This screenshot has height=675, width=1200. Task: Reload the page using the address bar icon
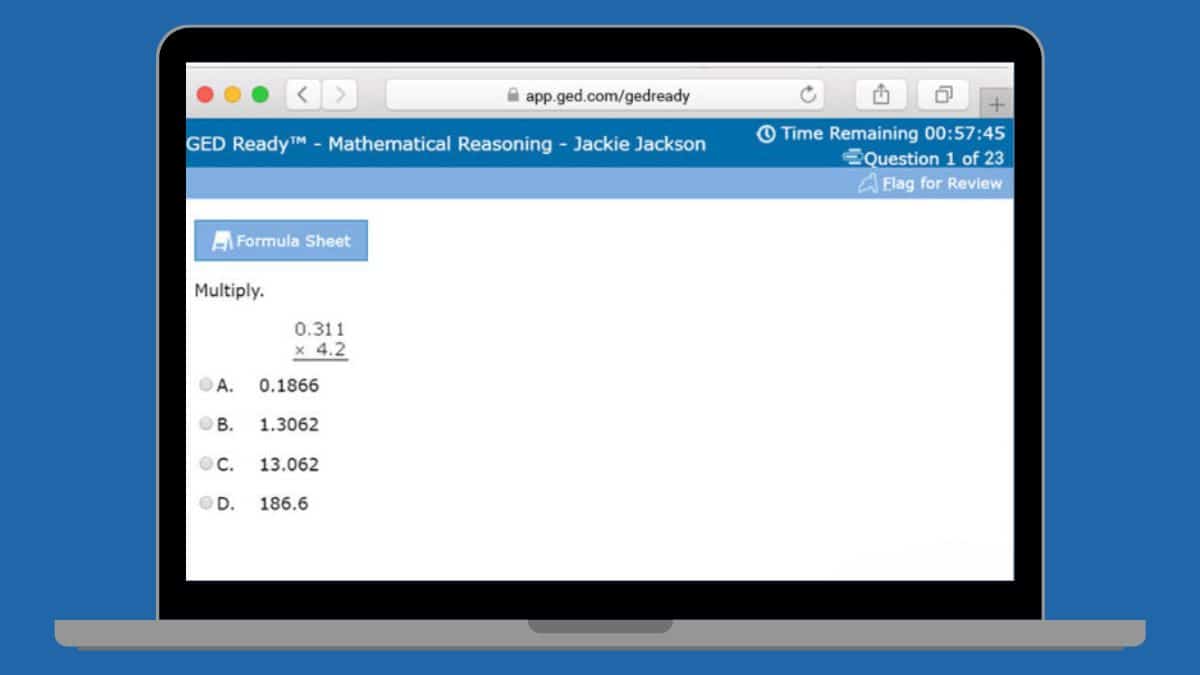point(808,95)
